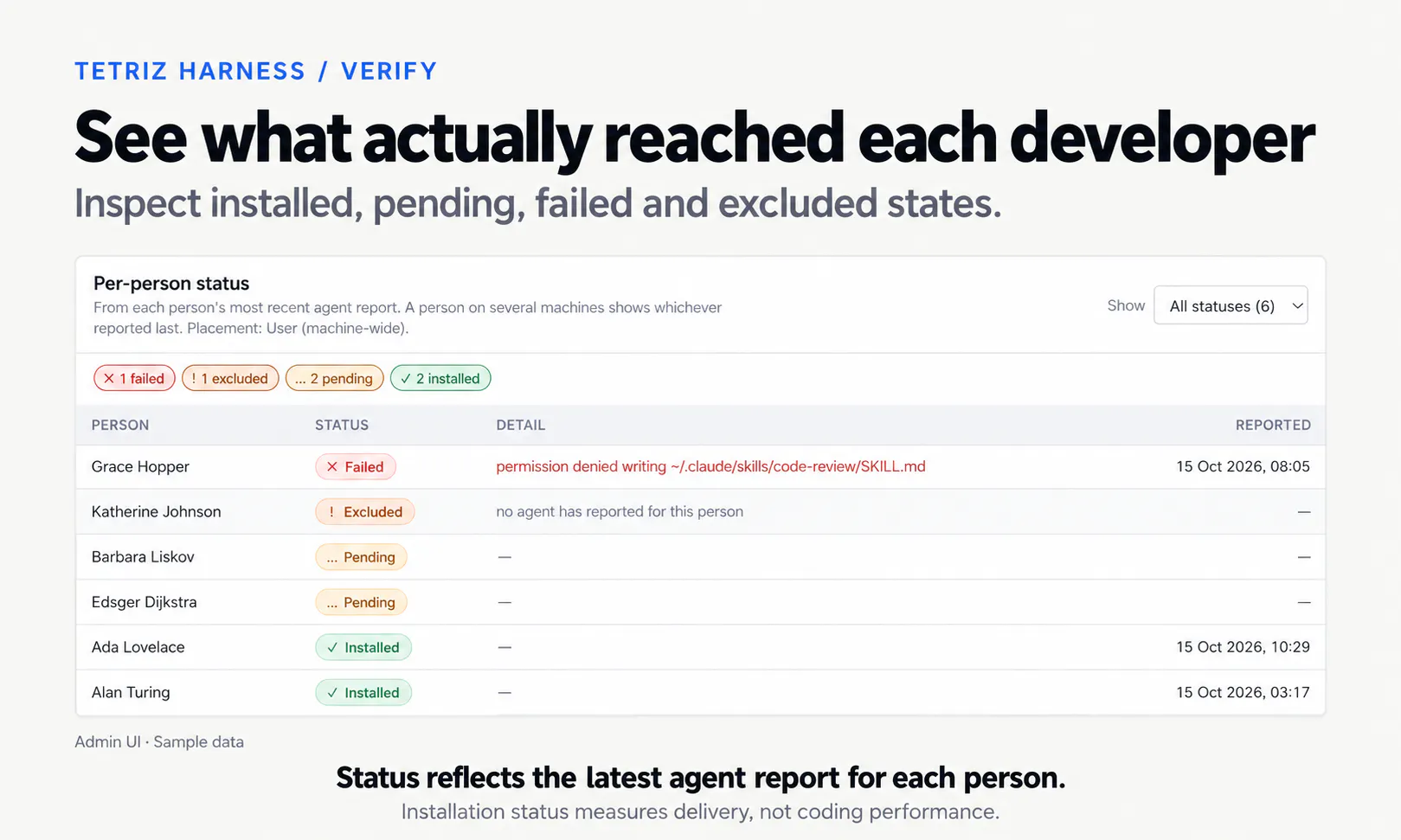Click the Admin UI · Sample data caption

[159, 742]
